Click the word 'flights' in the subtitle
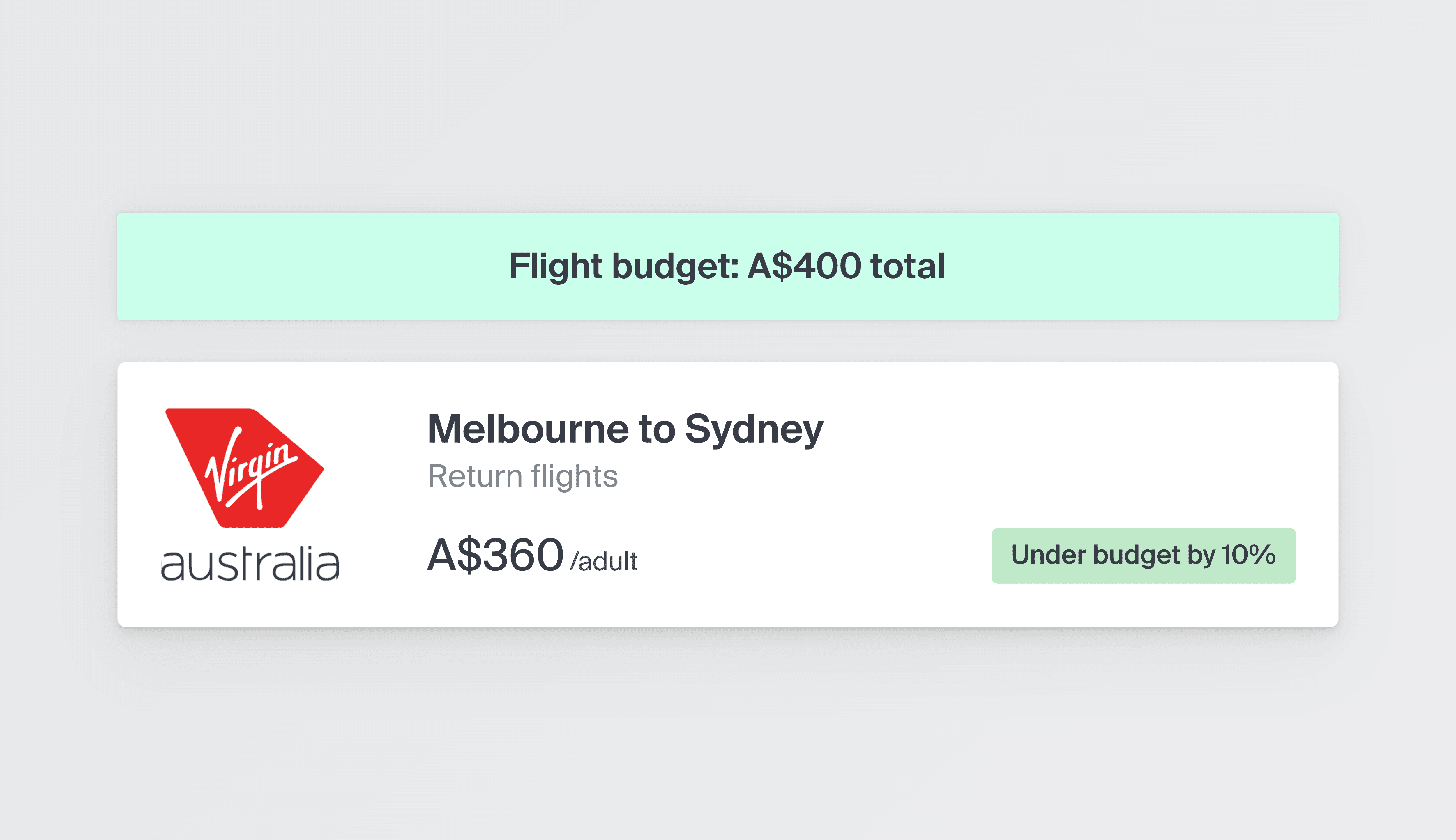 574,477
